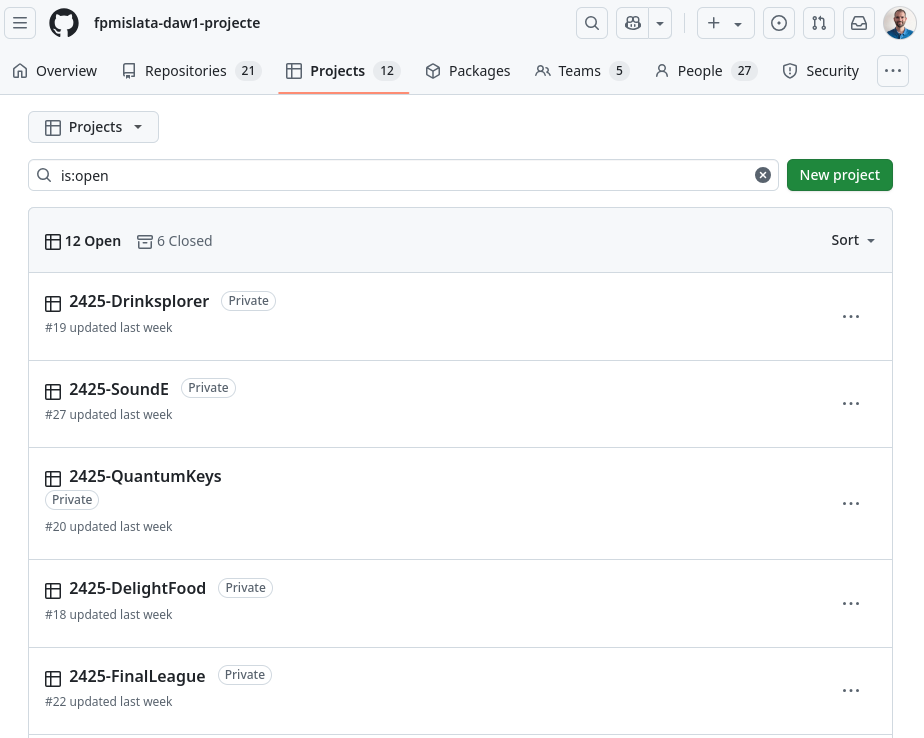Click '#22 updated last week' text

(x=108, y=702)
